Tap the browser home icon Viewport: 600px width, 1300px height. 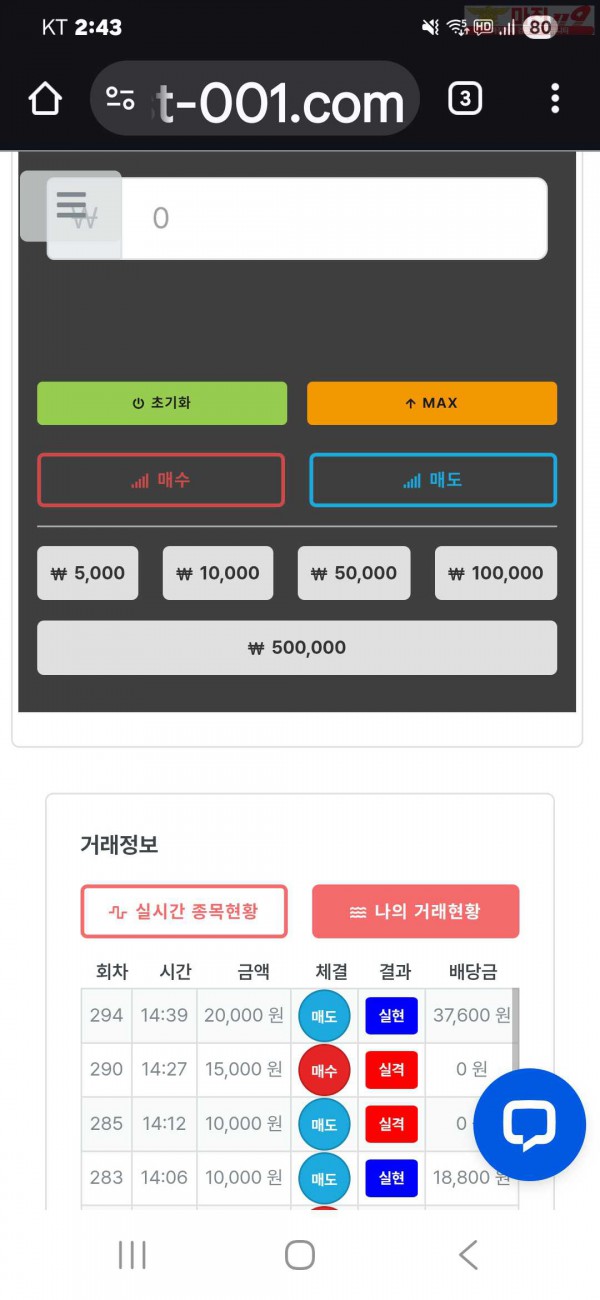click(x=44, y=98)
